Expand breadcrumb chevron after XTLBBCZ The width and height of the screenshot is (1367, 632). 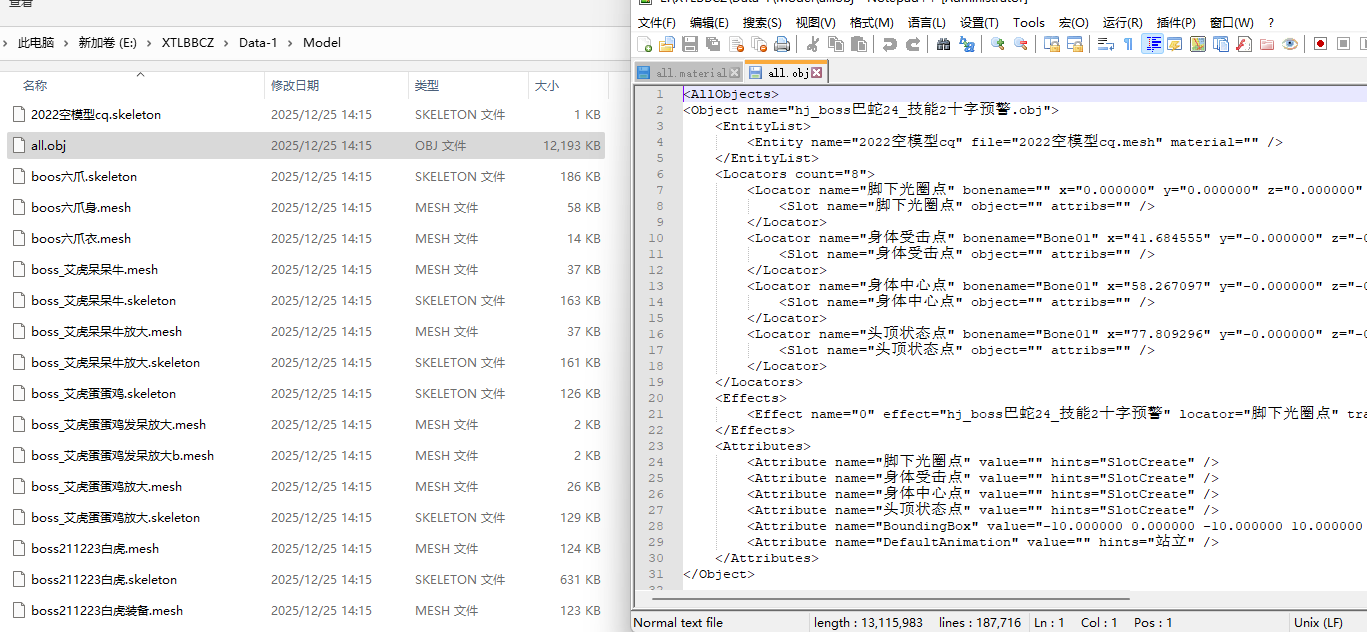click(x=226, y=42)
